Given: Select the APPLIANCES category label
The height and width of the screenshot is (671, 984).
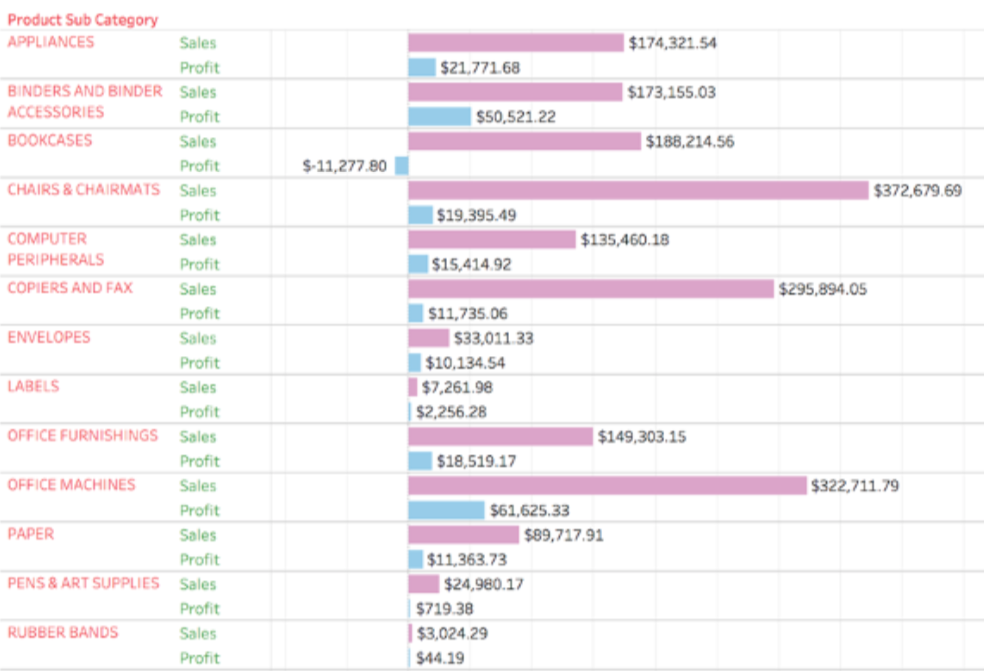Looking at the screenshot, I should (x=51, y=42).
